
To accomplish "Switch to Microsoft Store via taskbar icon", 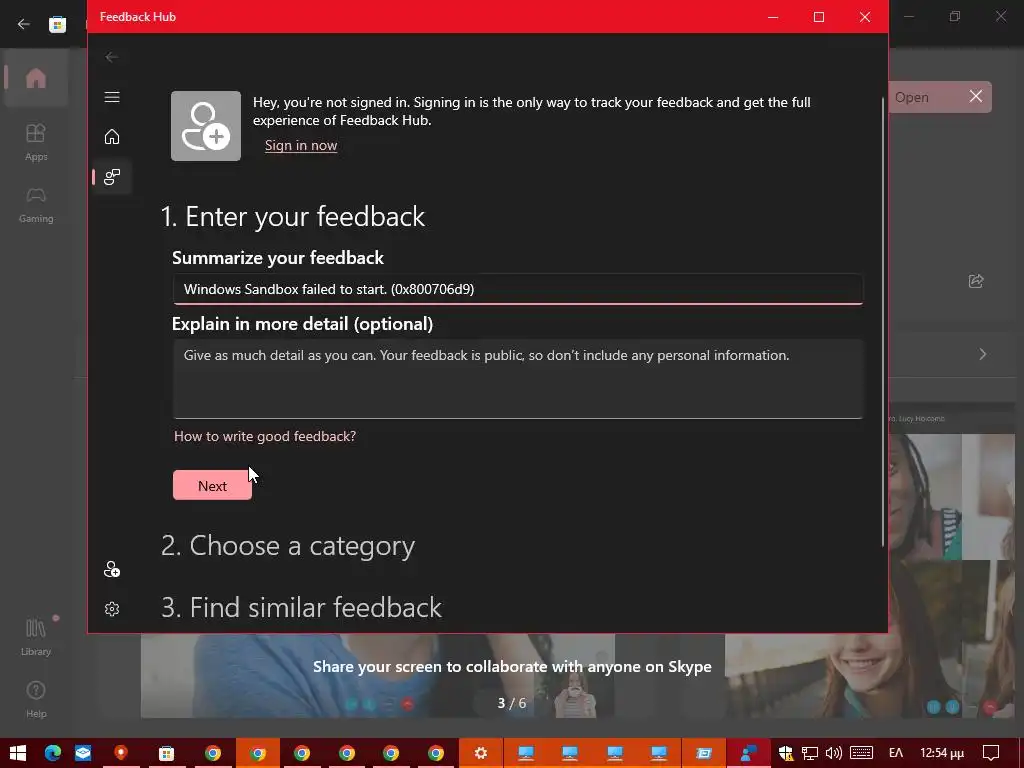I will click(x=167, y=753).
